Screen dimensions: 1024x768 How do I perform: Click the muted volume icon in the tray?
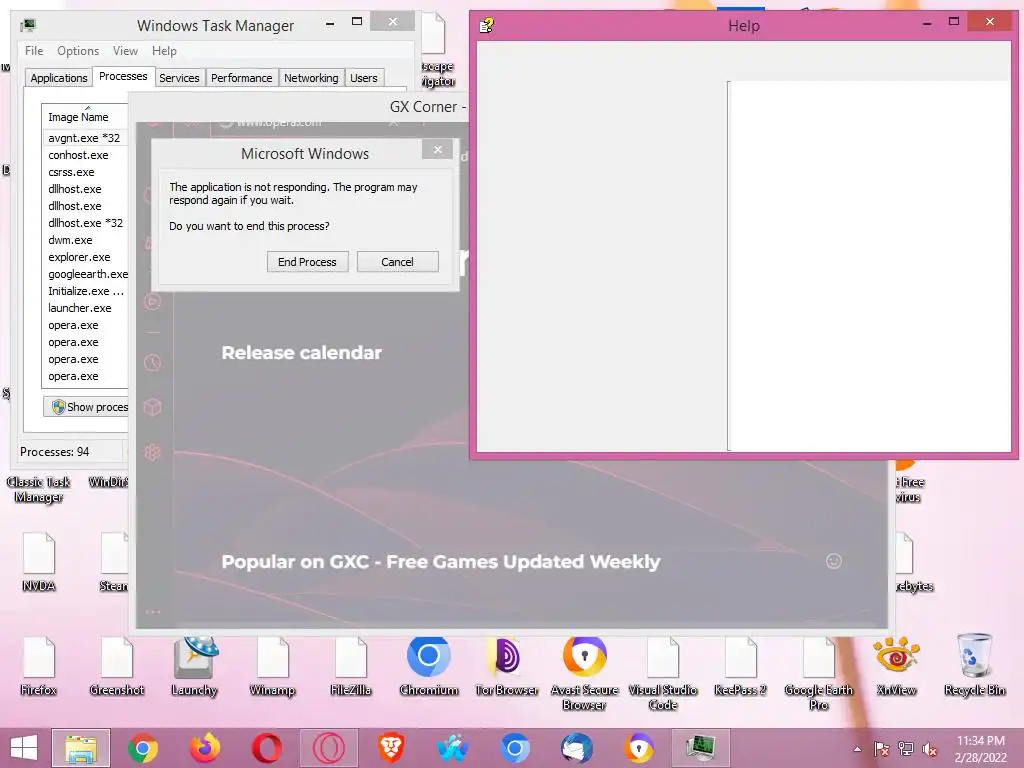click(930, 749)
